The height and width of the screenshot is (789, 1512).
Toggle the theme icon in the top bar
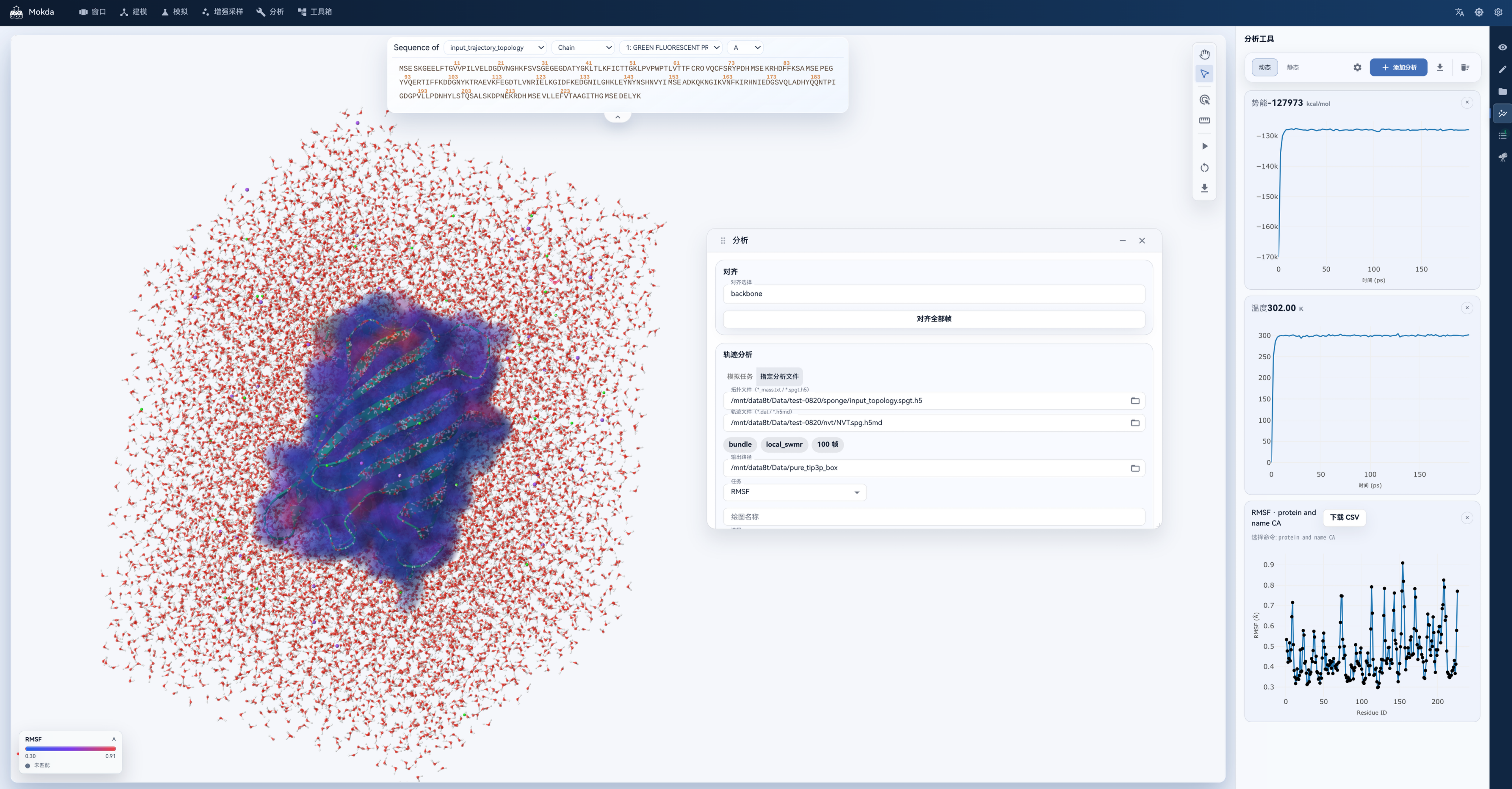coord(1479,12)
